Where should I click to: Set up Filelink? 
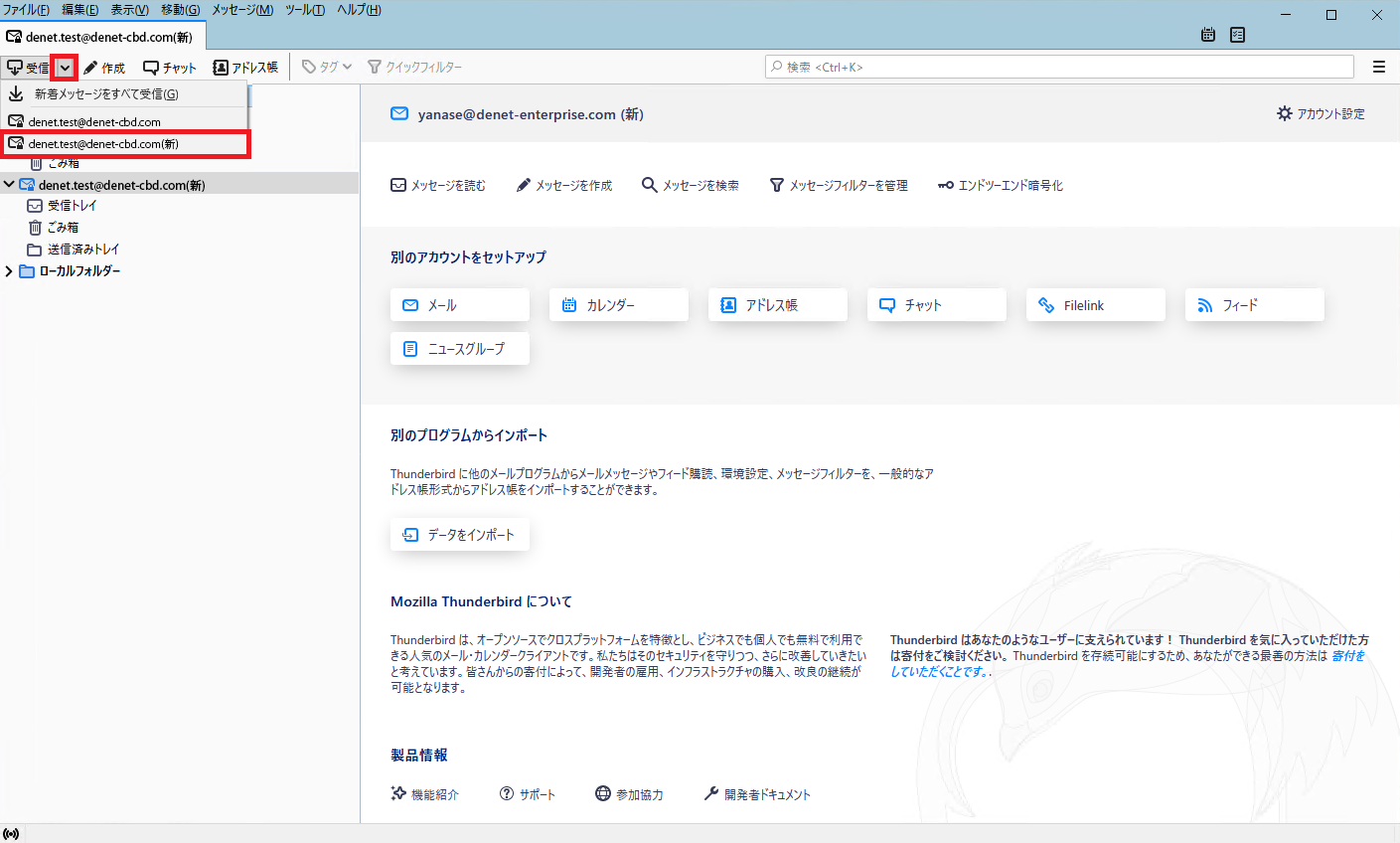pos(1096,305)
